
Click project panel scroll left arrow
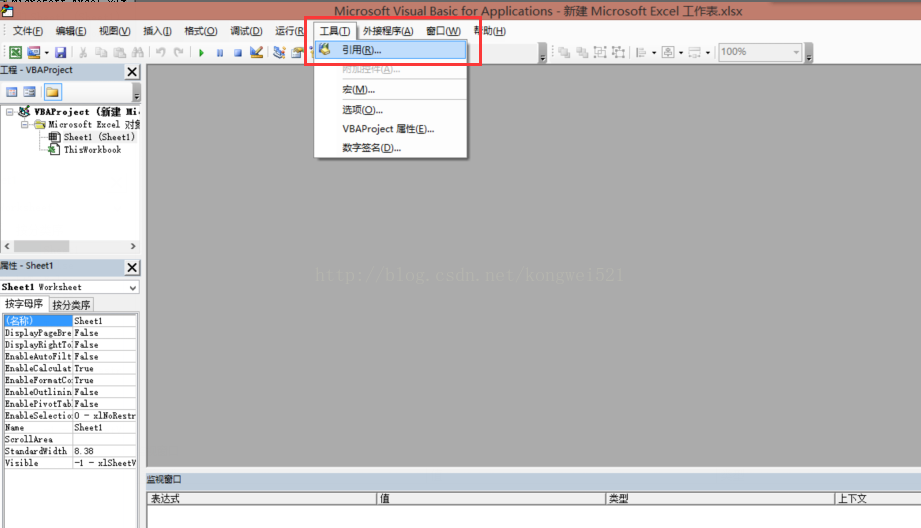pos(7,246)
